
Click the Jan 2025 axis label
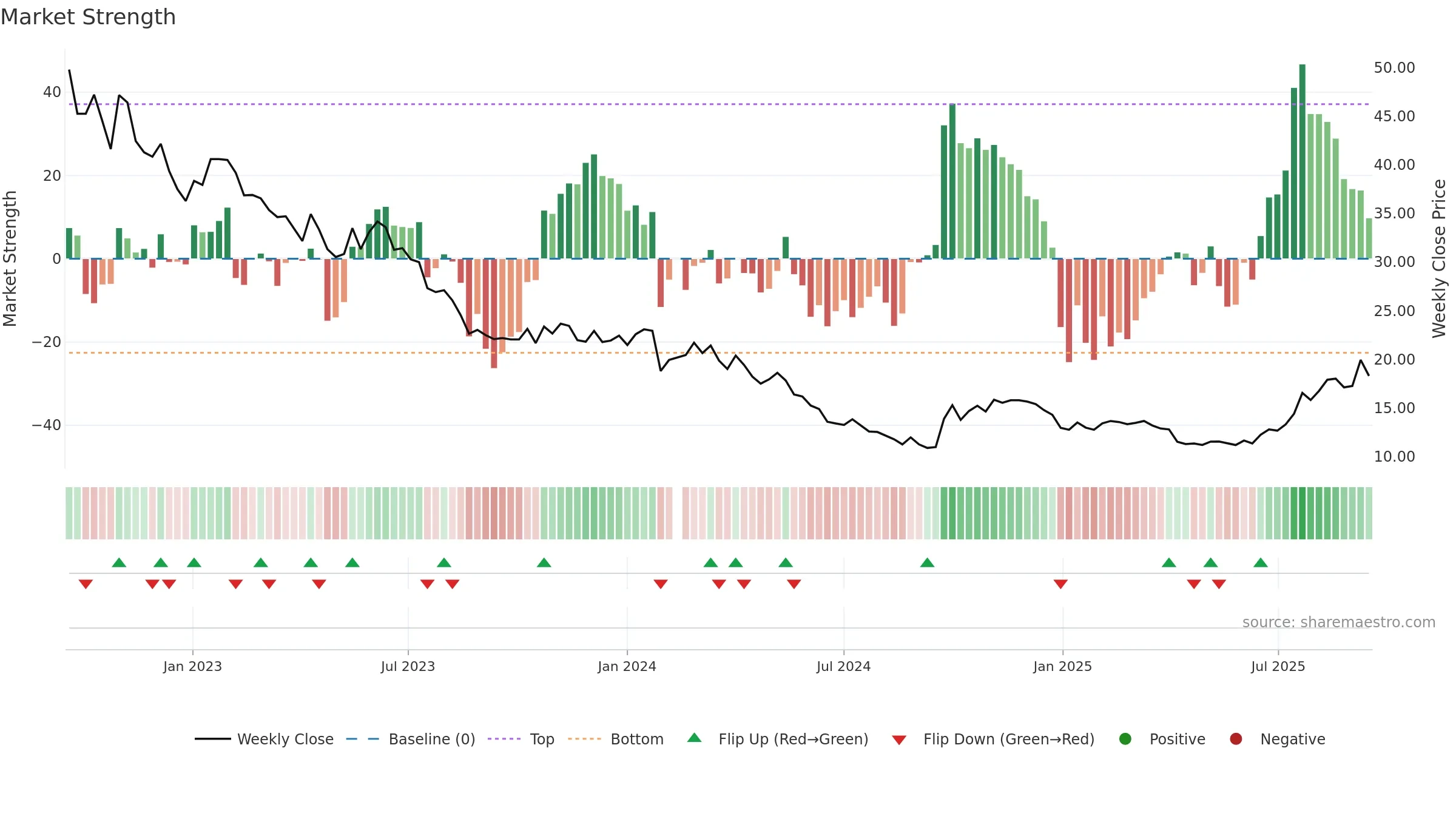point(1062,666)
